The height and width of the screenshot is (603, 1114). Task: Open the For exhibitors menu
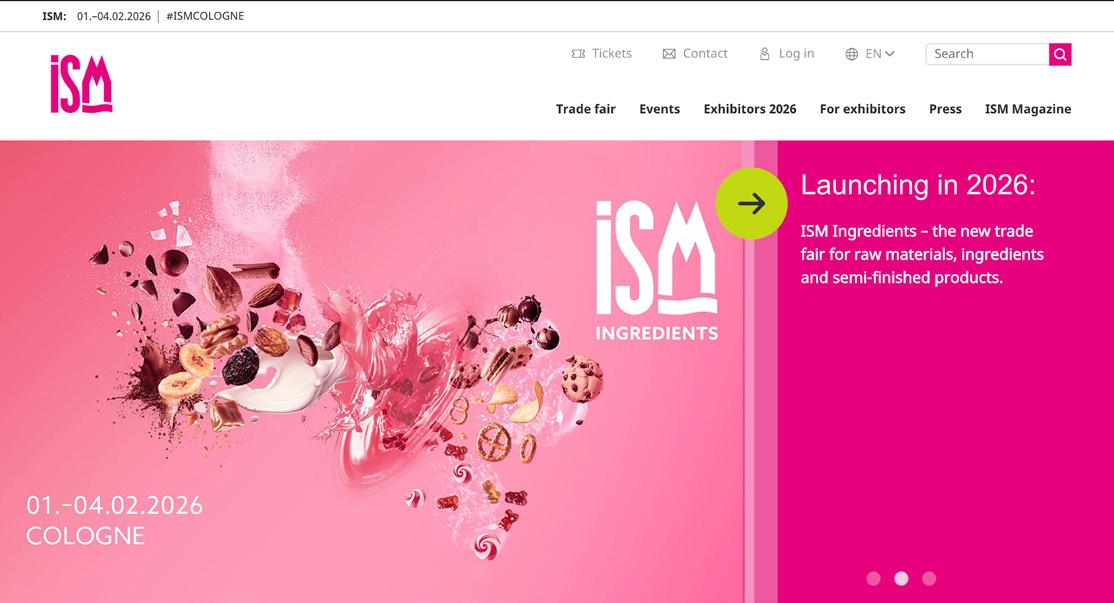862,109
